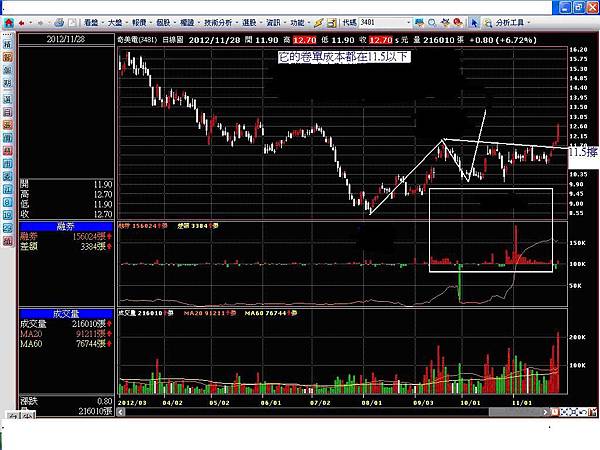
Task: Open the 資訊 menu
Action: point(273,23)
